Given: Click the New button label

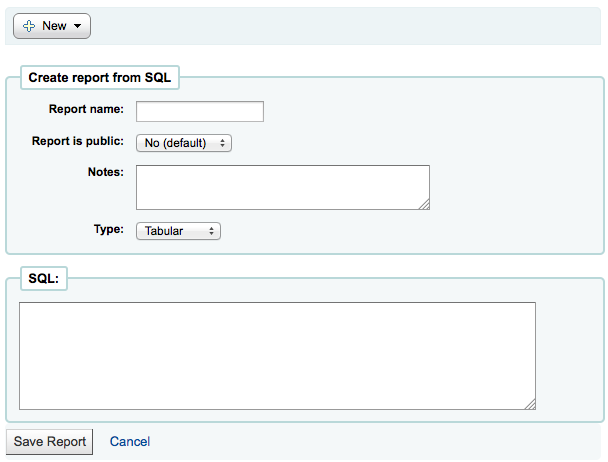Looking at the screenshot, I should [x=54, y=26].
